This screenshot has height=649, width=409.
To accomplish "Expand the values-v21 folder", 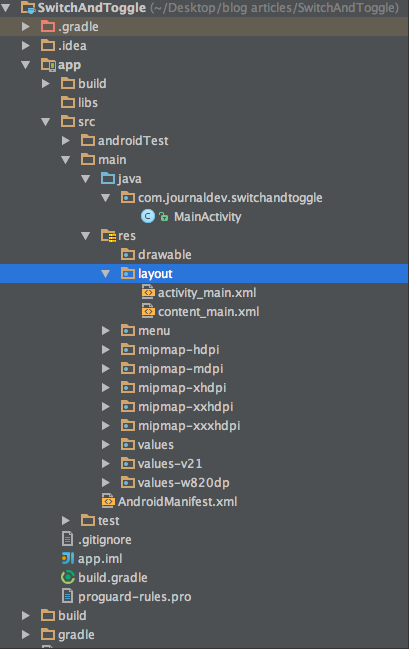I will click(x=106, y=463).
